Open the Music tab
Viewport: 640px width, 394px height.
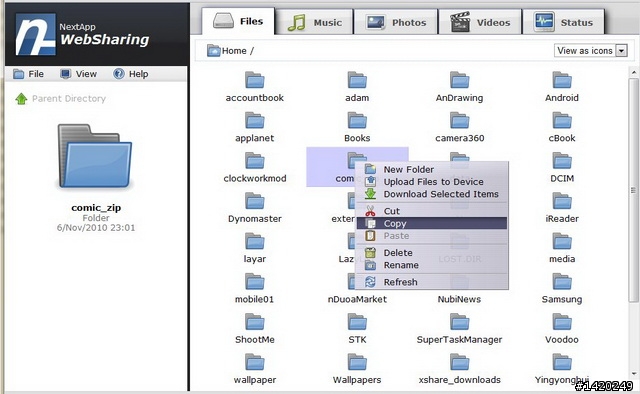[314, 22]
